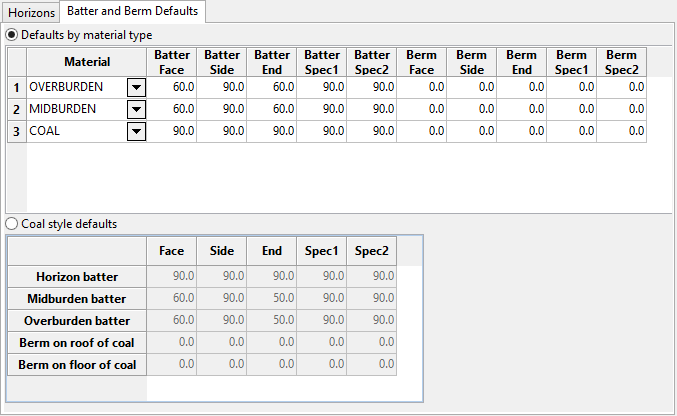677x416 pixels.
Task: Select the Batter and Berm Defaults tab
Action: 133,12
